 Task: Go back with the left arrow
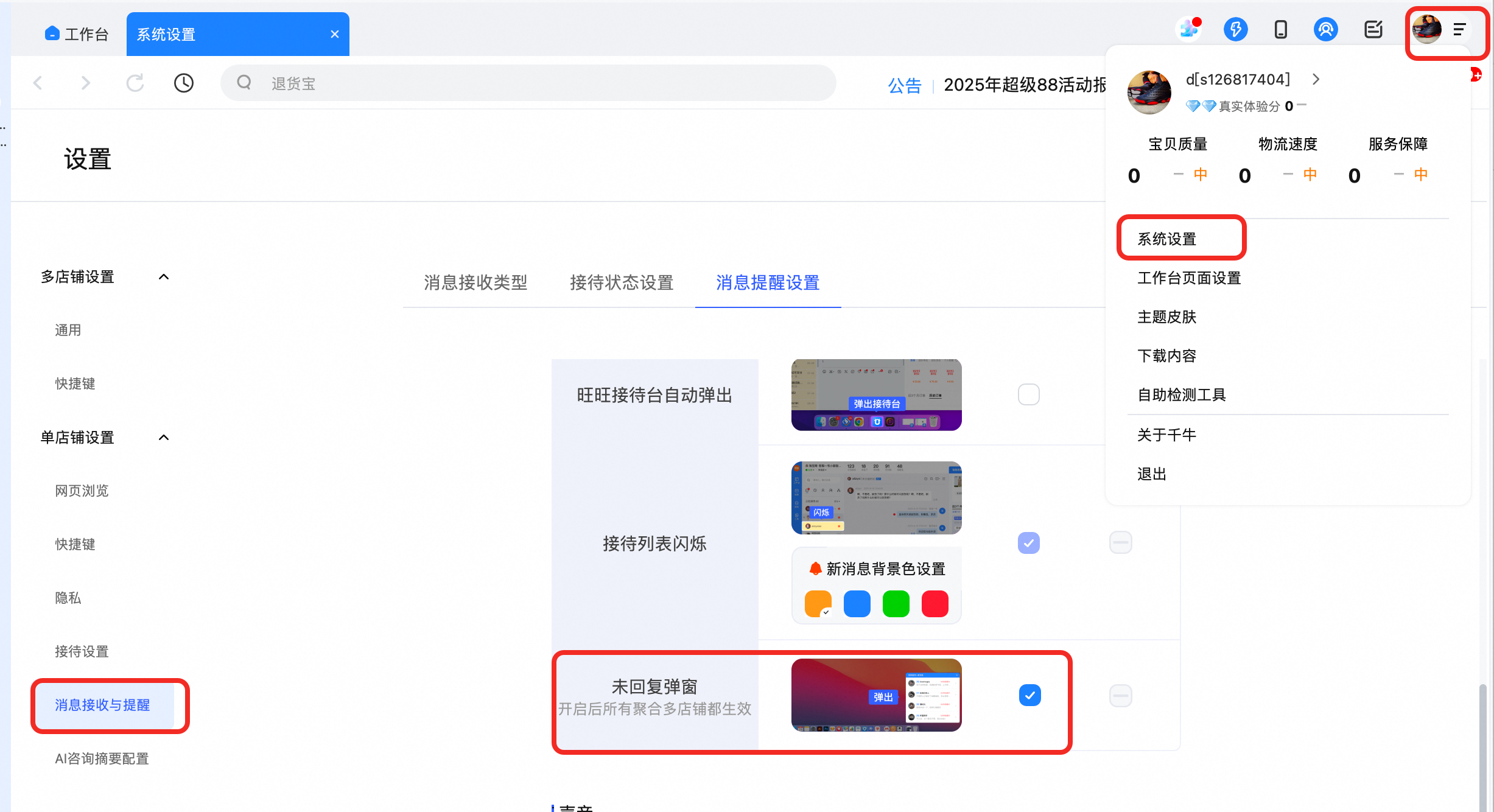38,83
